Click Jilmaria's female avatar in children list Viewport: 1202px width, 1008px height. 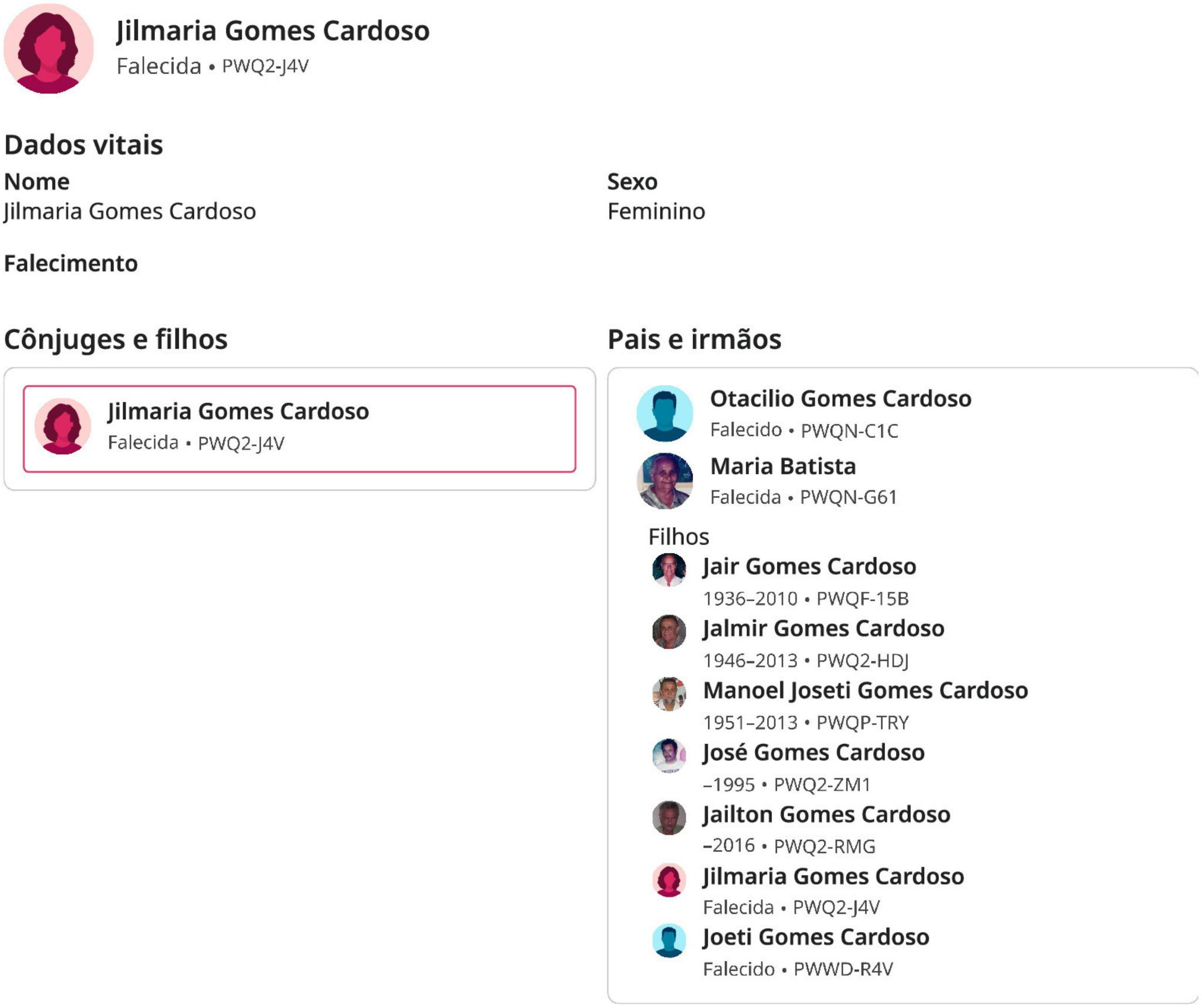coord(668,879)
